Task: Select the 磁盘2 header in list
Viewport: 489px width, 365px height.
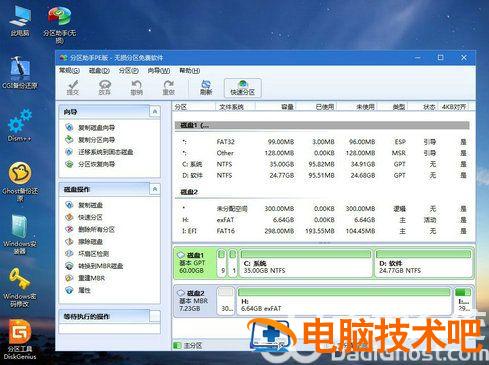Action: [322, 192]
